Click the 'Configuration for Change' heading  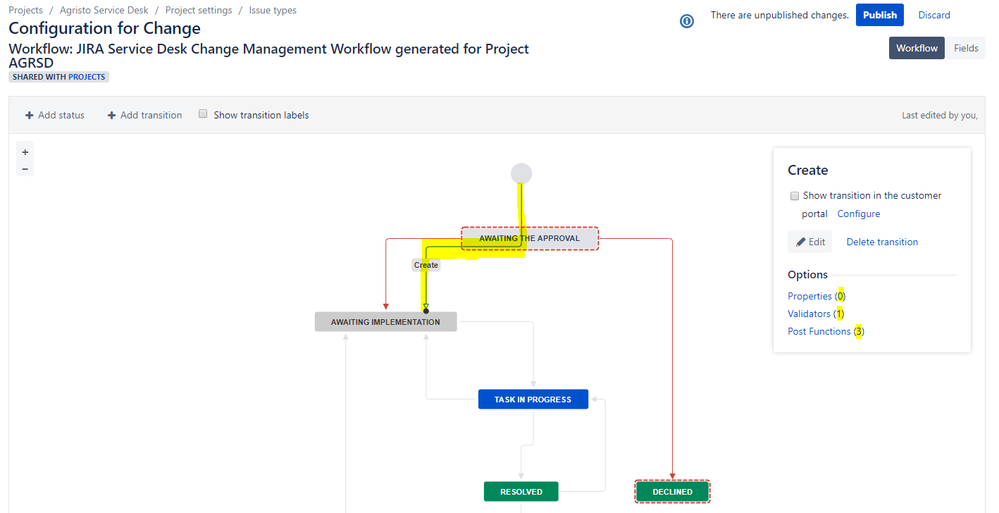pyautogui.click(x=104, y=28)
